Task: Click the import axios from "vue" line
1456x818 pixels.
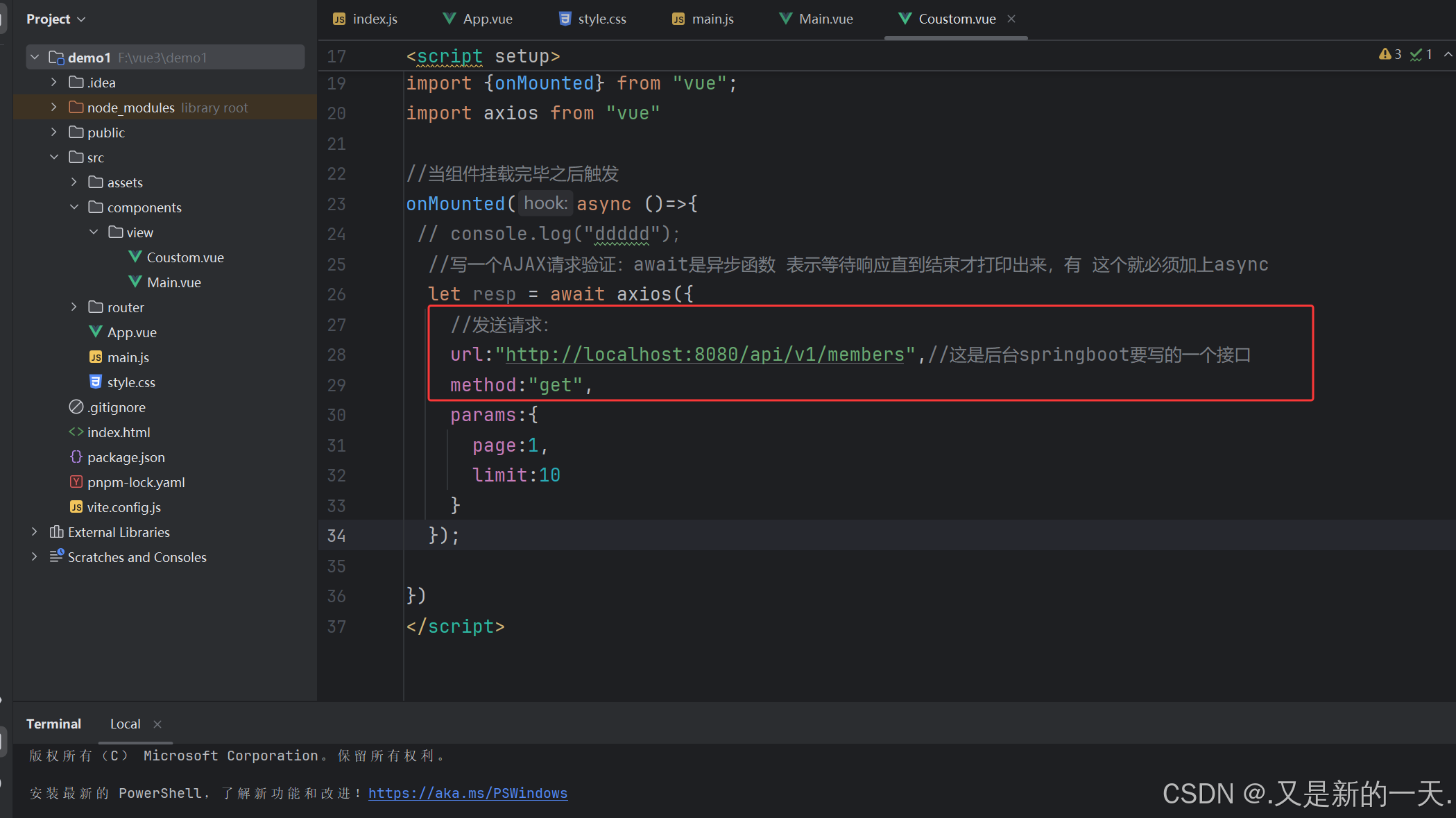Action: point(533,113)
